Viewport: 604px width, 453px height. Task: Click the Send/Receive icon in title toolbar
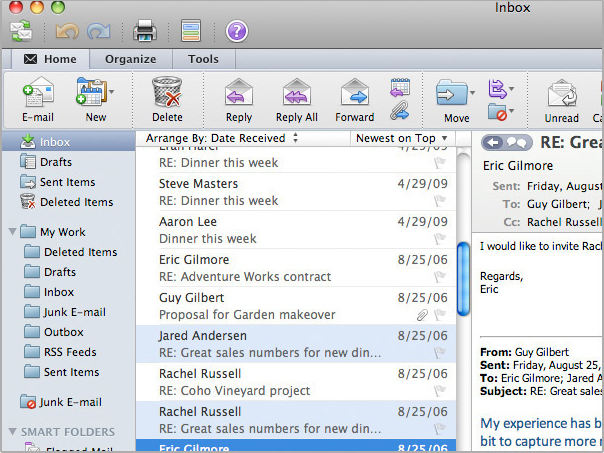pos(22,31)
